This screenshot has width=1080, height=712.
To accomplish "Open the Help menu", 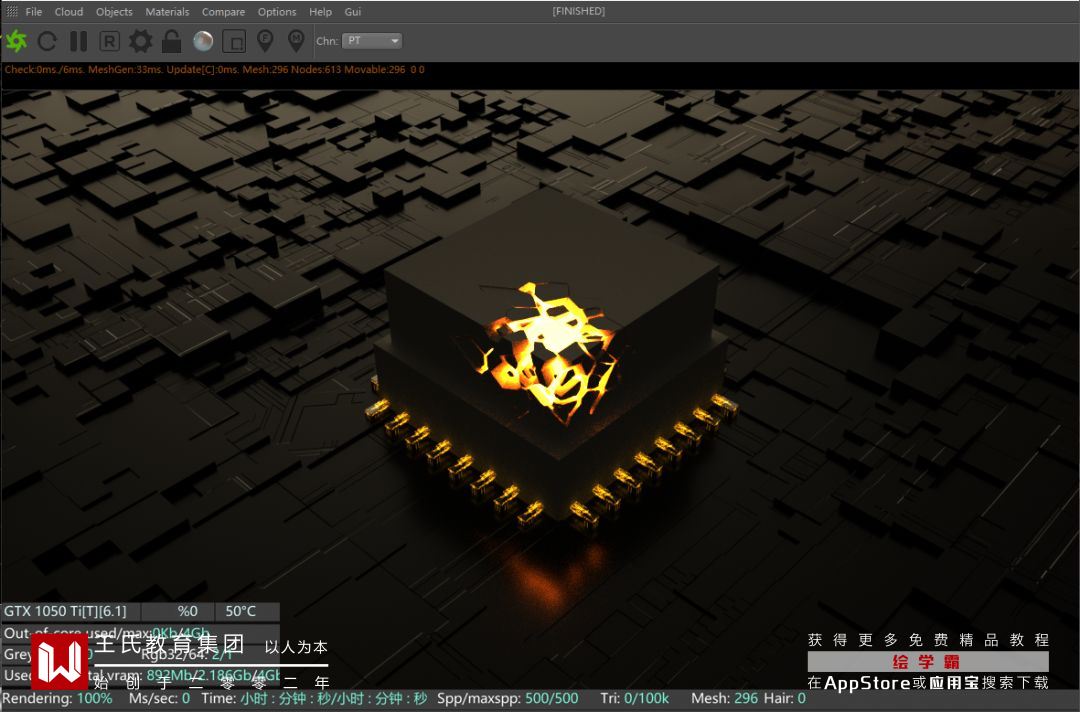I will (x=320, y=12).
